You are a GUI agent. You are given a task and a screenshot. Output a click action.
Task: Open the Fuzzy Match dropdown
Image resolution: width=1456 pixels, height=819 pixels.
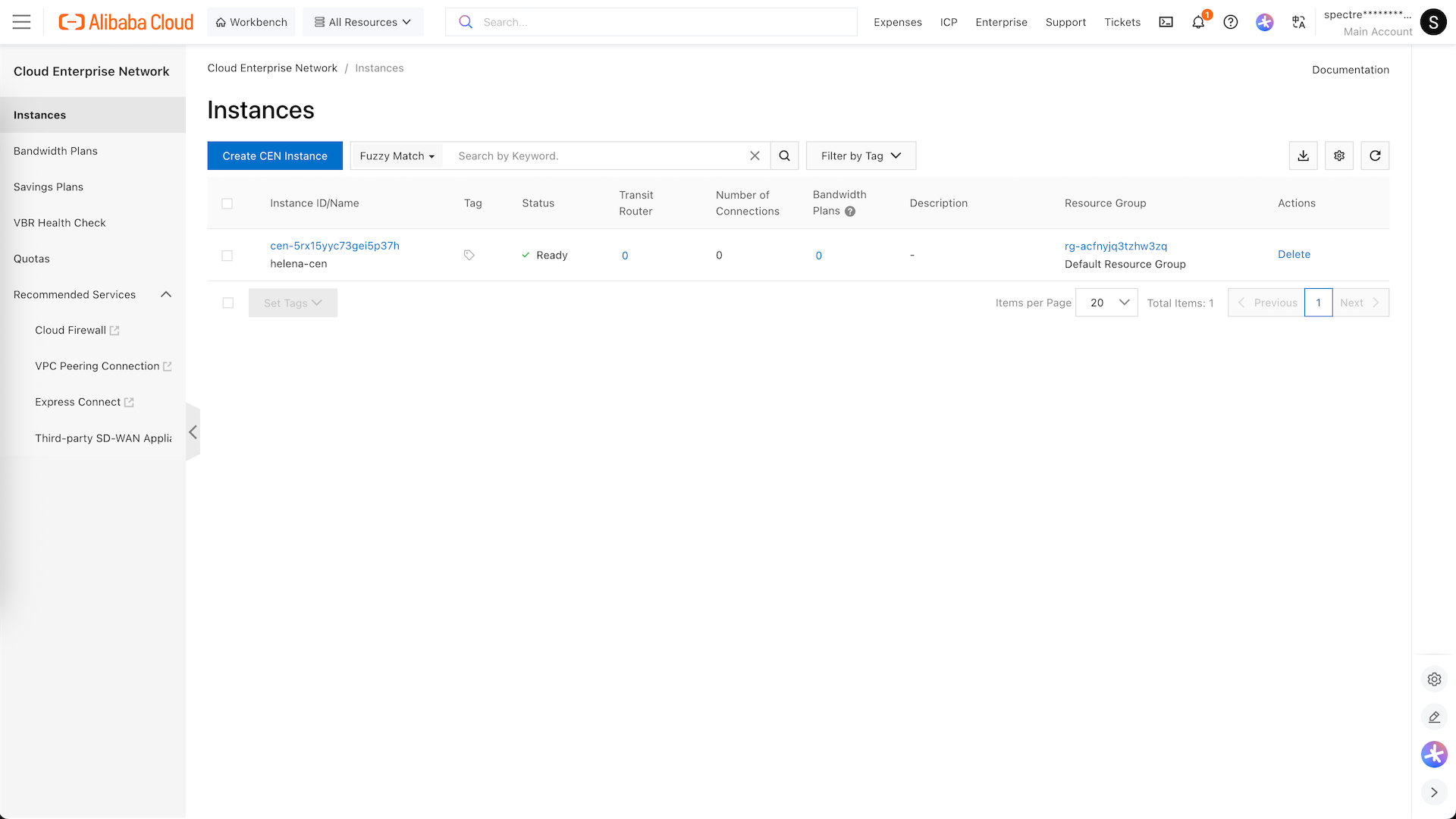(397, 155)
